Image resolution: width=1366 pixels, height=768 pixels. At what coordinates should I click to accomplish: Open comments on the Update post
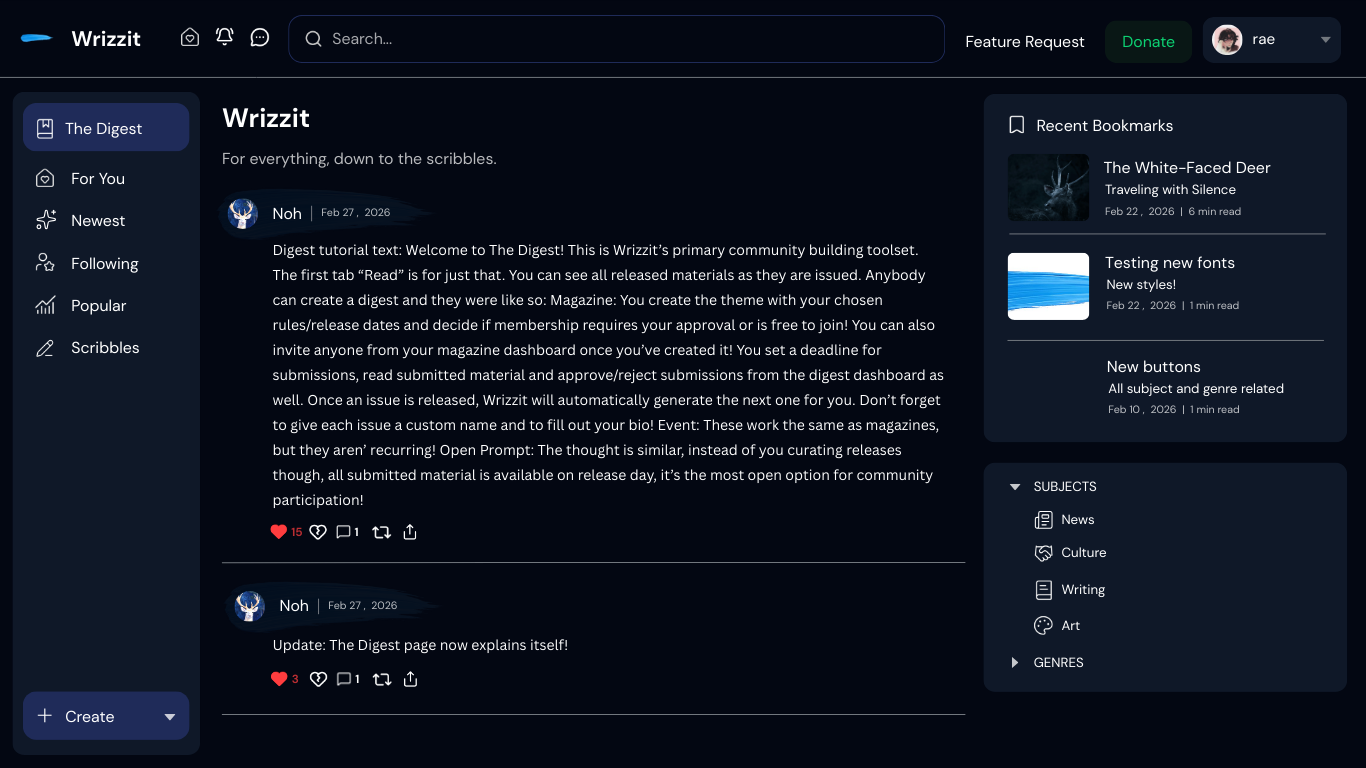coord(347,679)
